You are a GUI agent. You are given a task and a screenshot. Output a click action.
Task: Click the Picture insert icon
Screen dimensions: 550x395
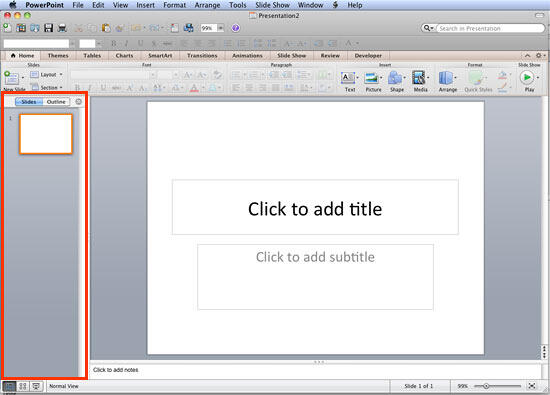click(371, 78)
